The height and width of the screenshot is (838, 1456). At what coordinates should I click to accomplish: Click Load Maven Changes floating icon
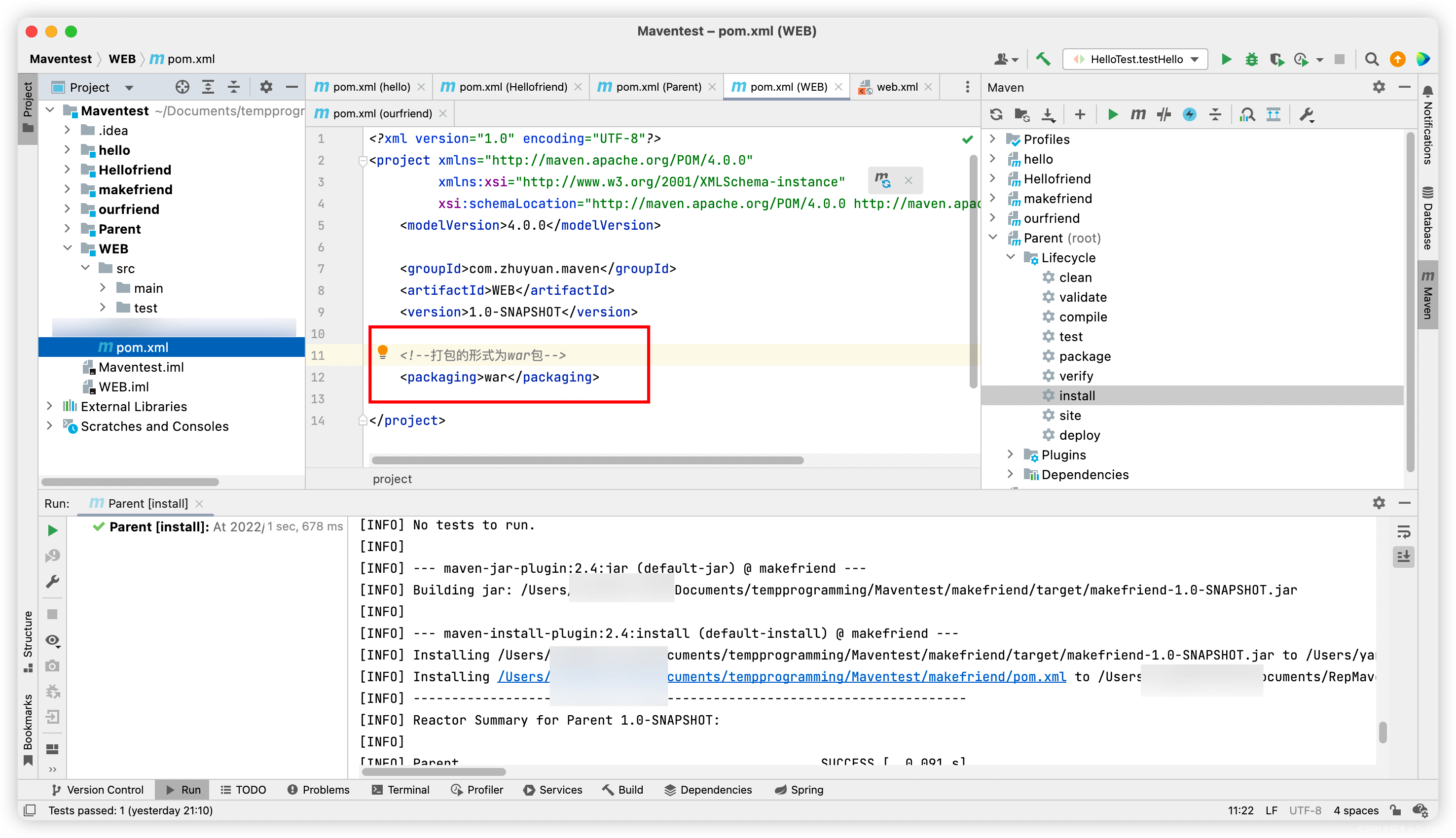coord(883,180)
